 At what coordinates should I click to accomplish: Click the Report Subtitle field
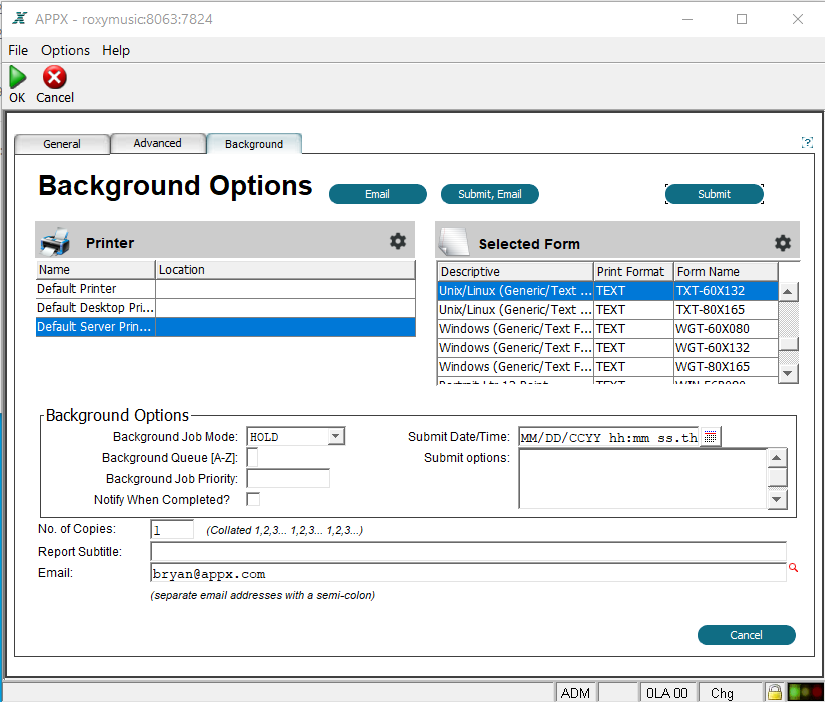(468, 551)
